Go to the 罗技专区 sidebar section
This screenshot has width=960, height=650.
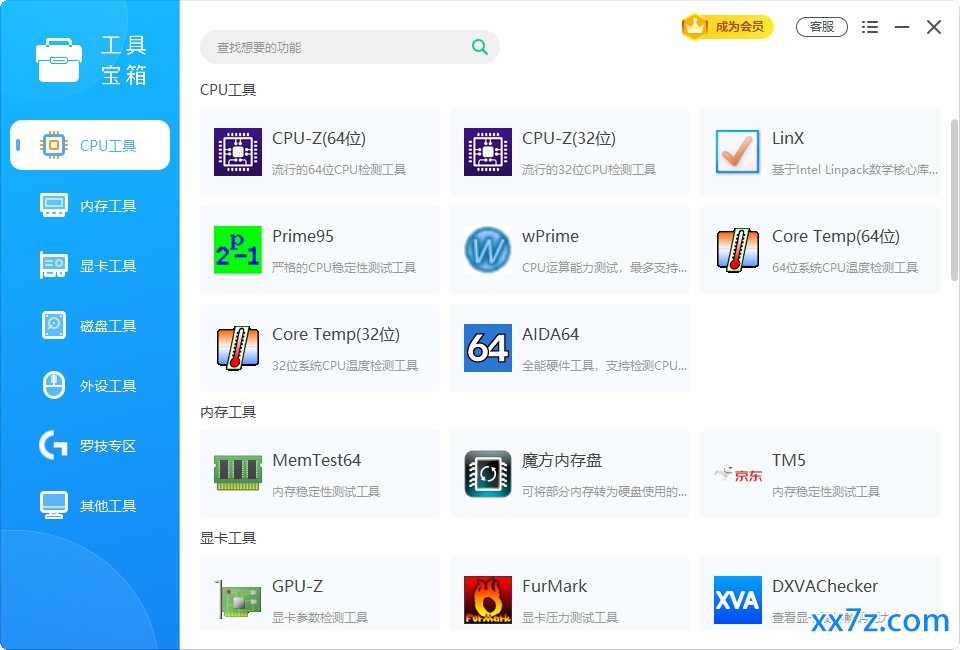(90, 445)
